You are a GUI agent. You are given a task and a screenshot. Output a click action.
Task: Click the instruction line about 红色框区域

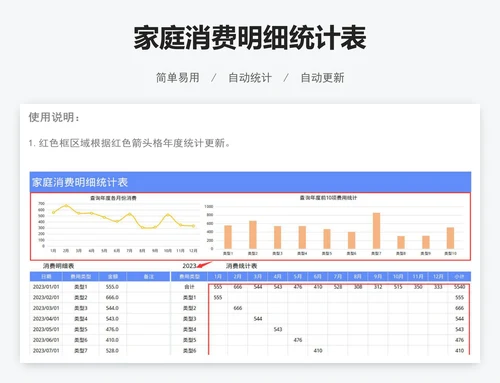pos(130,143)
